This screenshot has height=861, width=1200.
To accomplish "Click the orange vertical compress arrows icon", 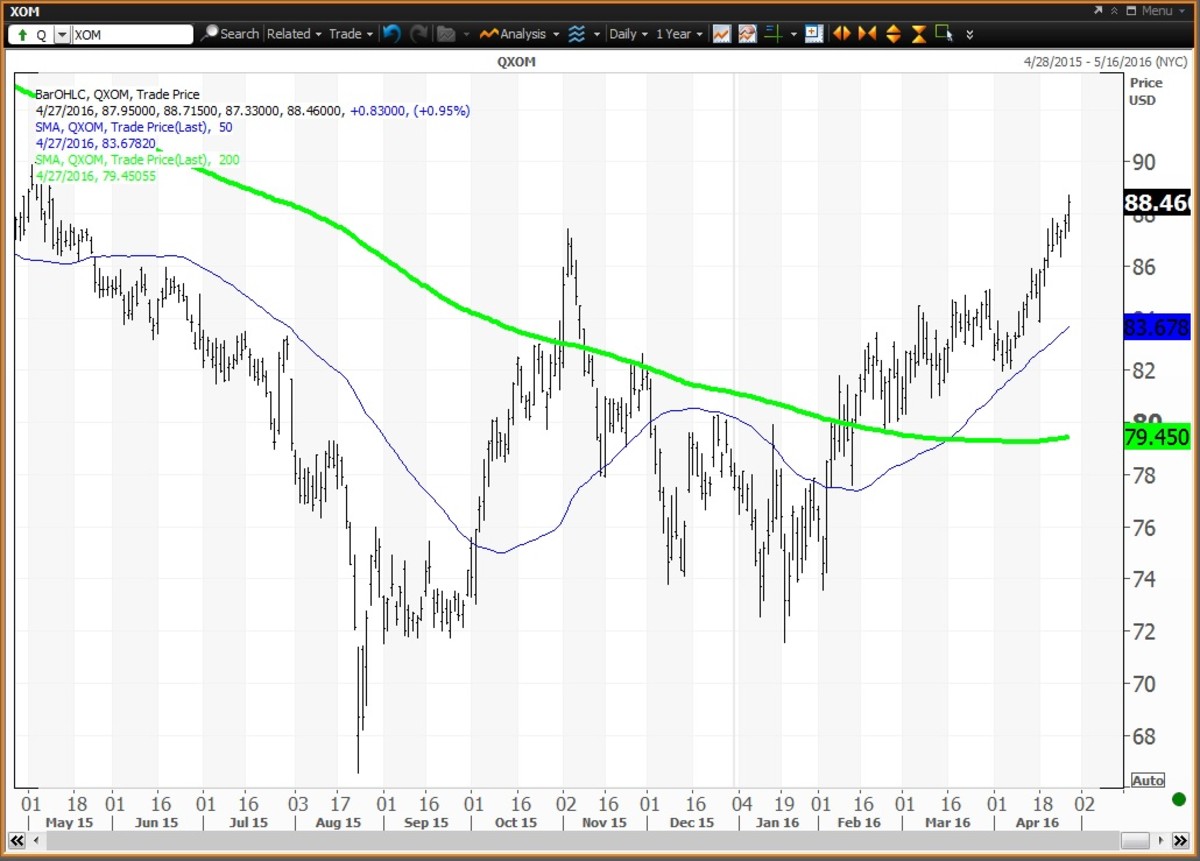I will (x=919, y=34).
